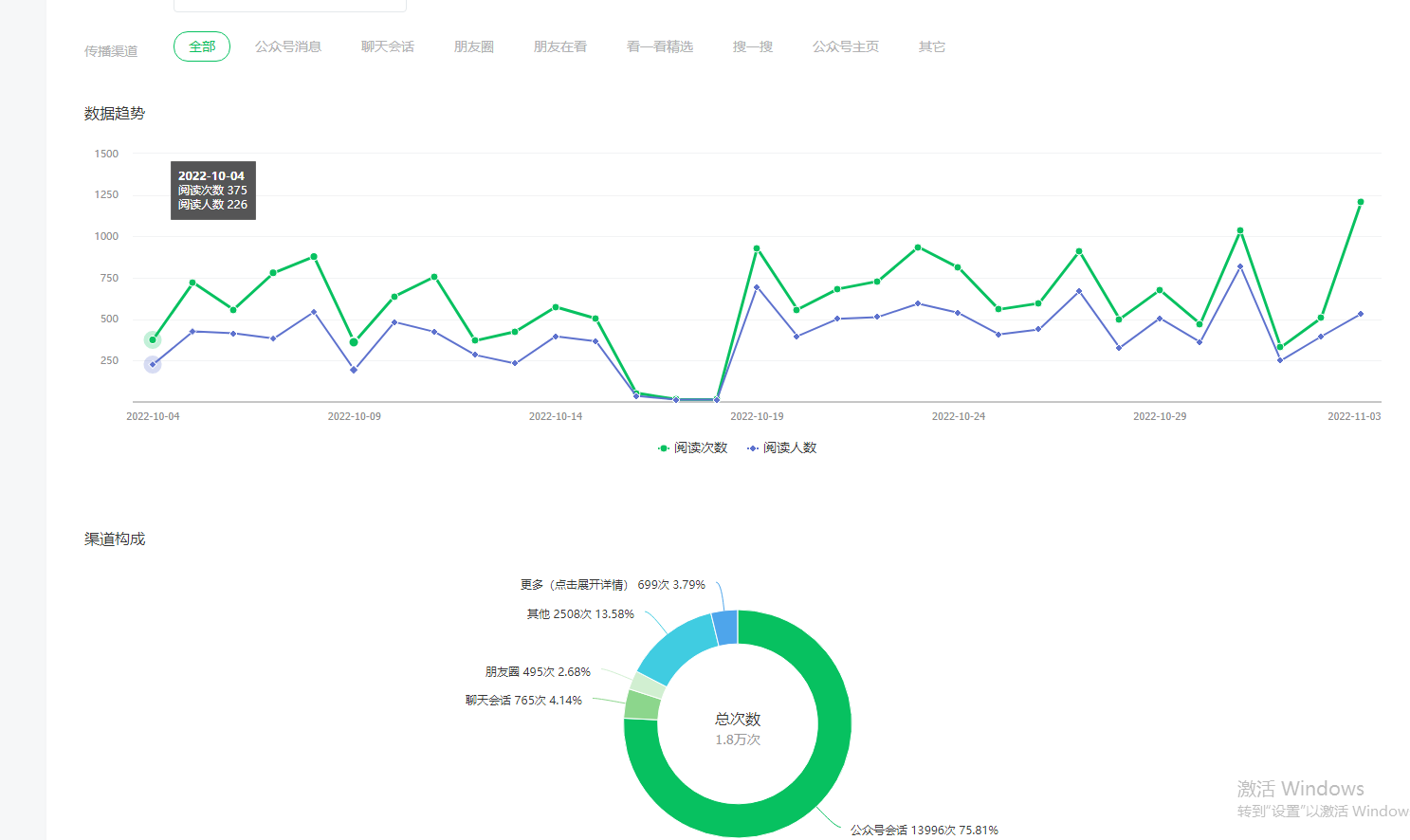
Task: Select highlighted blue point on 2022-10-04
Action: (x=153, y=364)
